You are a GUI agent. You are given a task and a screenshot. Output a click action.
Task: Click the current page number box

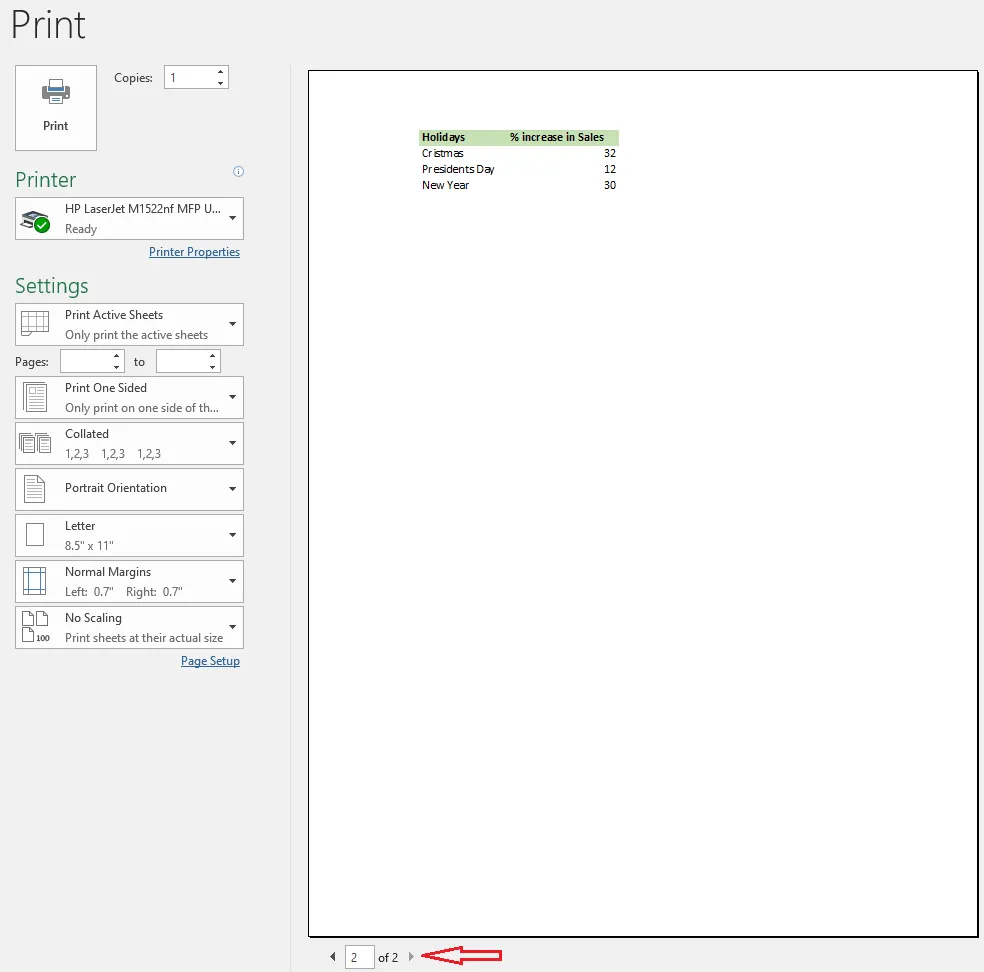click(x=360, y=957)
